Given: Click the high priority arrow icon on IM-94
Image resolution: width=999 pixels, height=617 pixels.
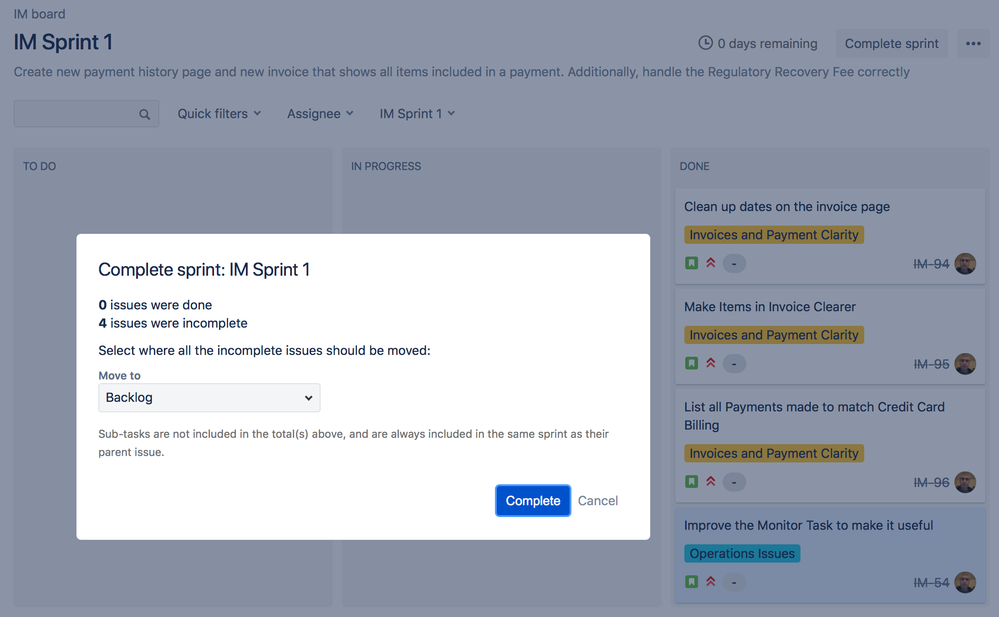Looking at the screenshot, I should [x=711, y=263].
